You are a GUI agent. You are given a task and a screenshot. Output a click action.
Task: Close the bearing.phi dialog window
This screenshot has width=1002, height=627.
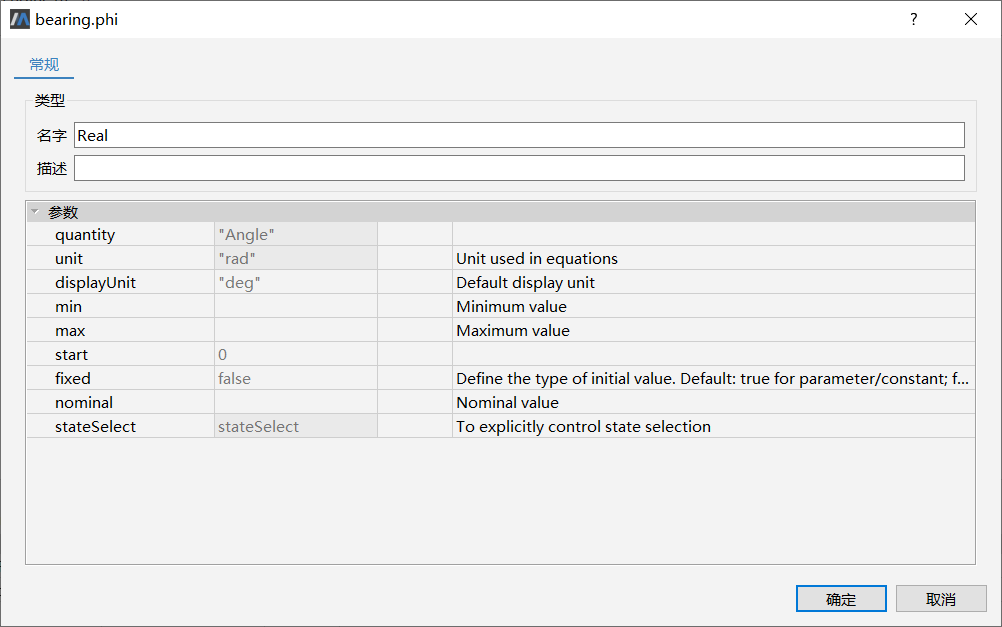(970, 19)
